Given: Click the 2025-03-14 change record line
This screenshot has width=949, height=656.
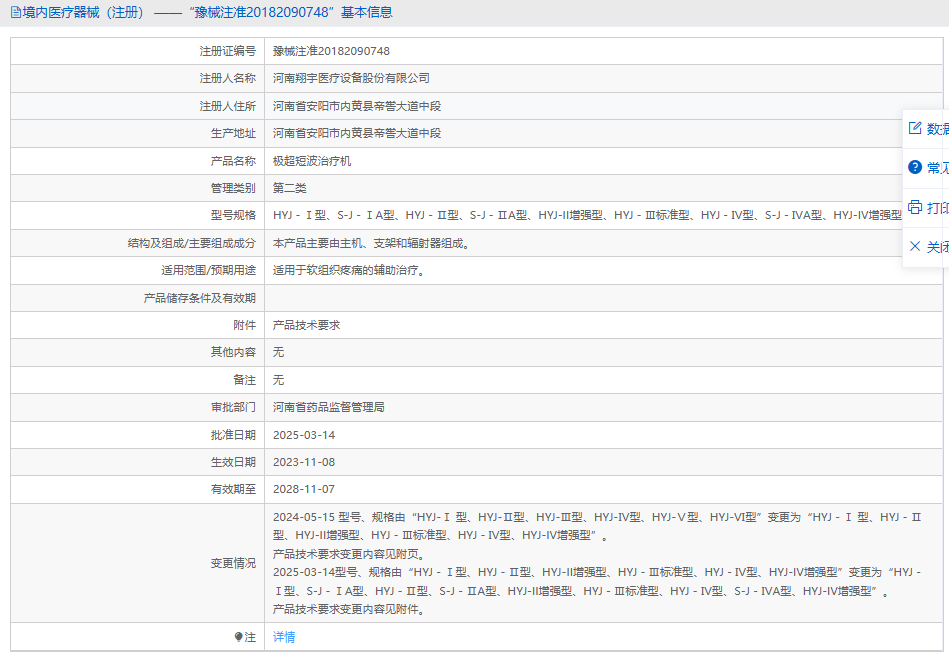Looking at the screenshot, I should pos(597,582).
